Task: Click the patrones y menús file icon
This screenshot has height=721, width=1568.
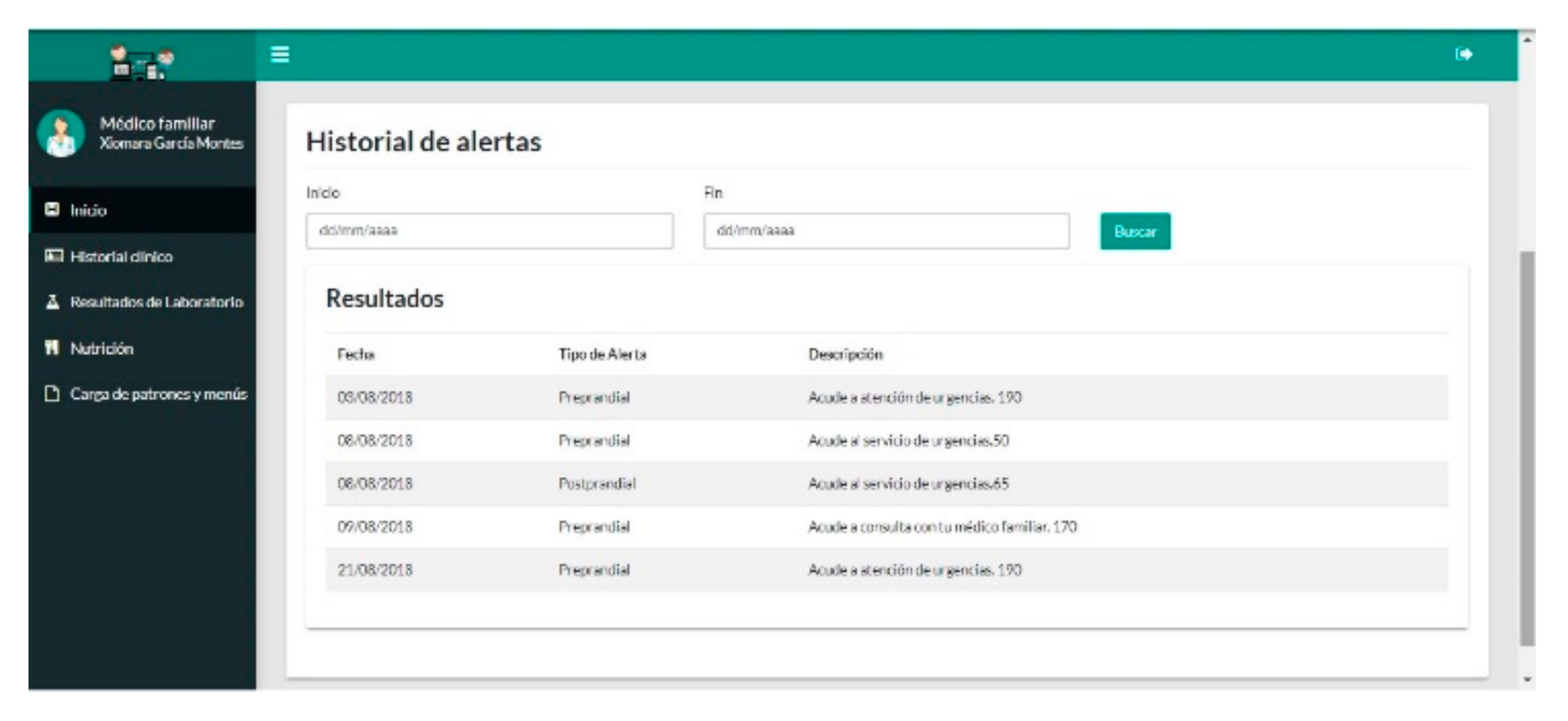Action: click(53, 394)
